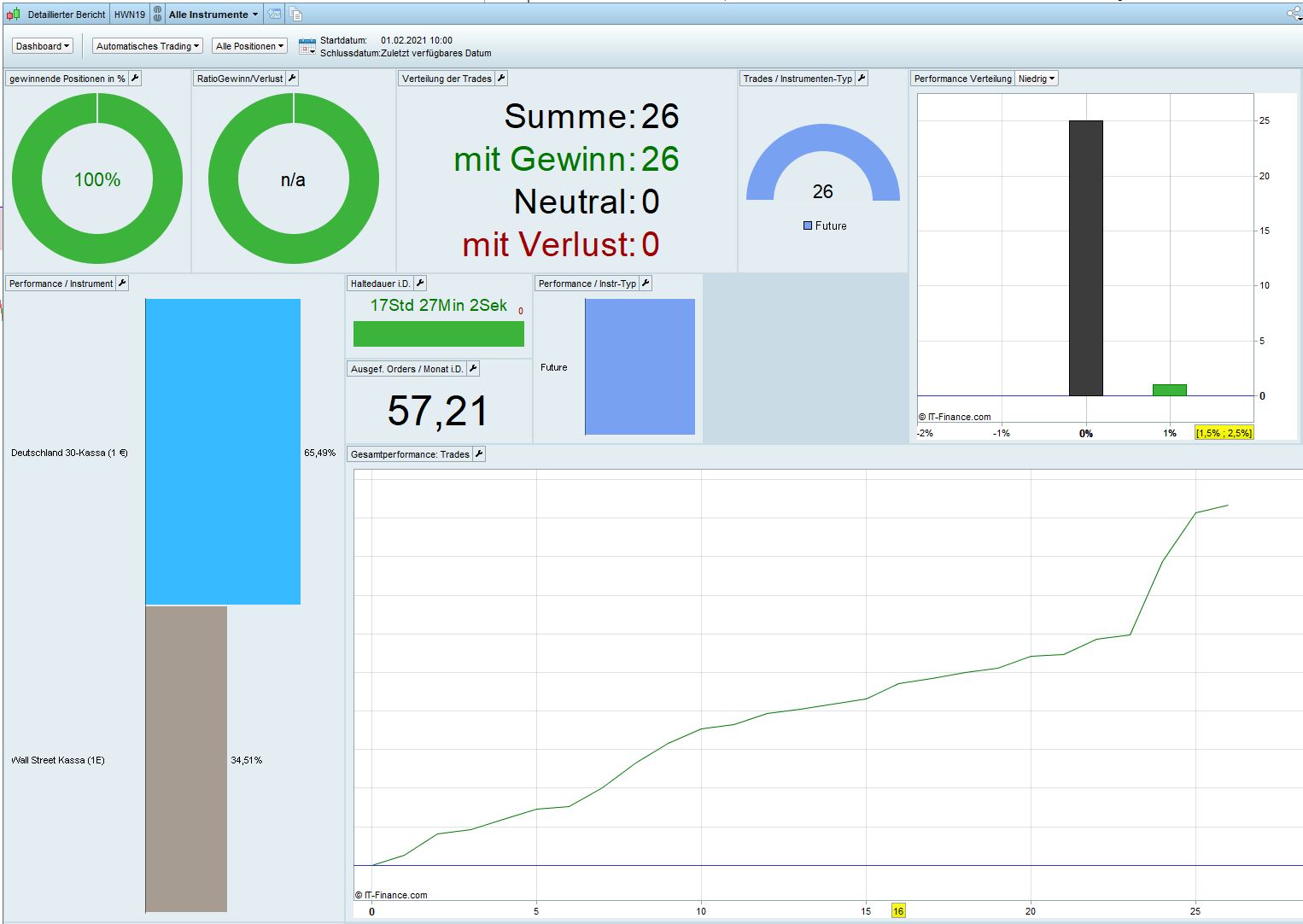Click the Ausgef. Orders / Monat i.D. header
This screenshot has width=1303, height=924.
click(x=407, y=369)
